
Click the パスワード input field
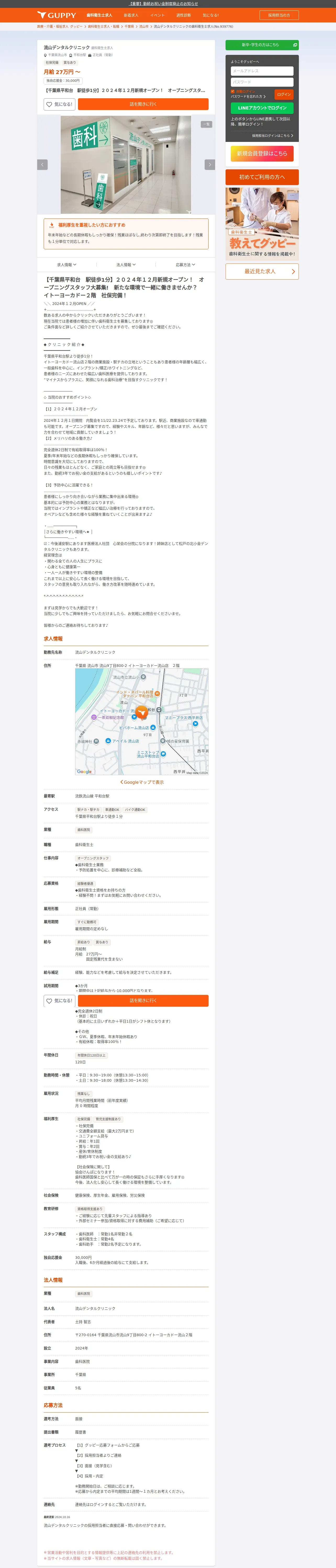click(262, 82)
